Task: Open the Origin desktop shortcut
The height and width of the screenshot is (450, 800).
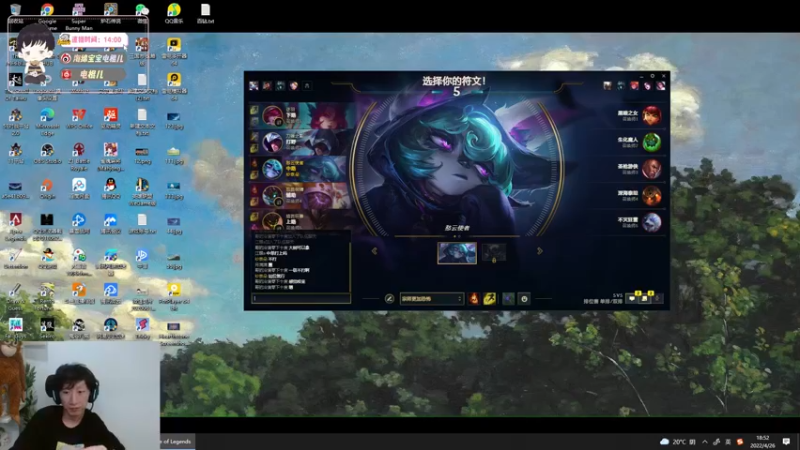Action: coord(47,189)
